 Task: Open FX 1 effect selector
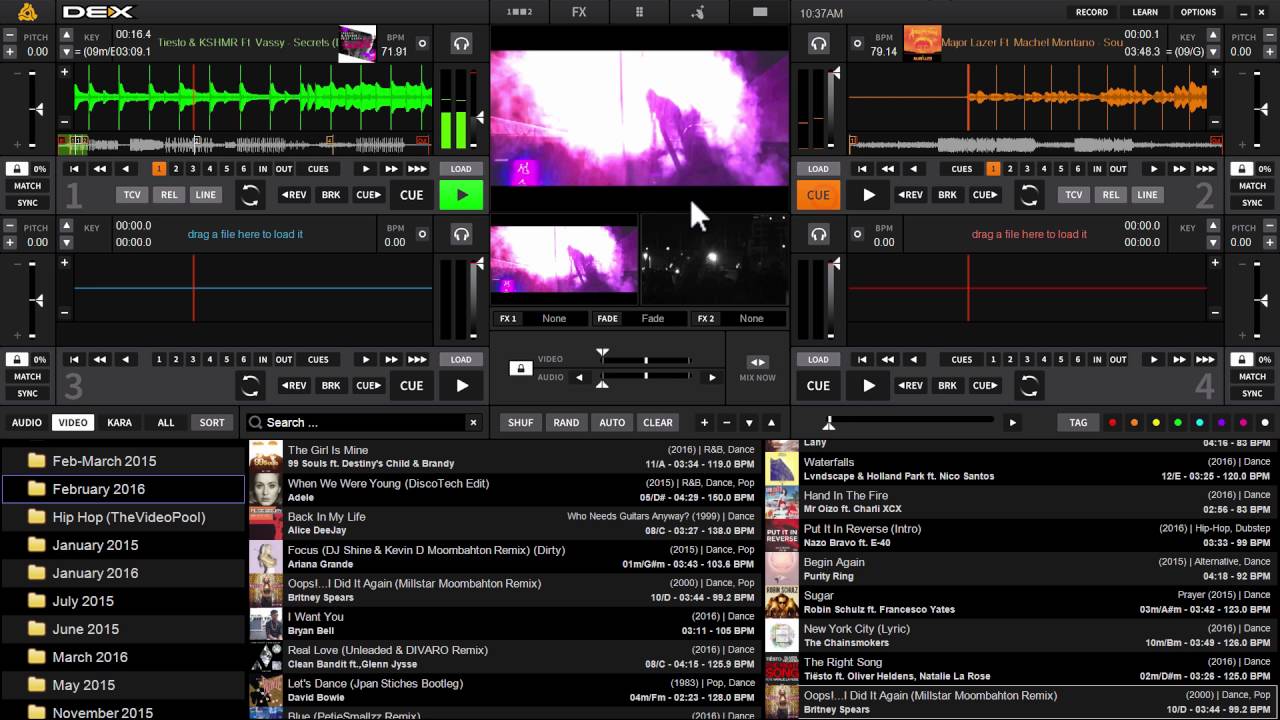pyautogui.click(x=554, y=319)
